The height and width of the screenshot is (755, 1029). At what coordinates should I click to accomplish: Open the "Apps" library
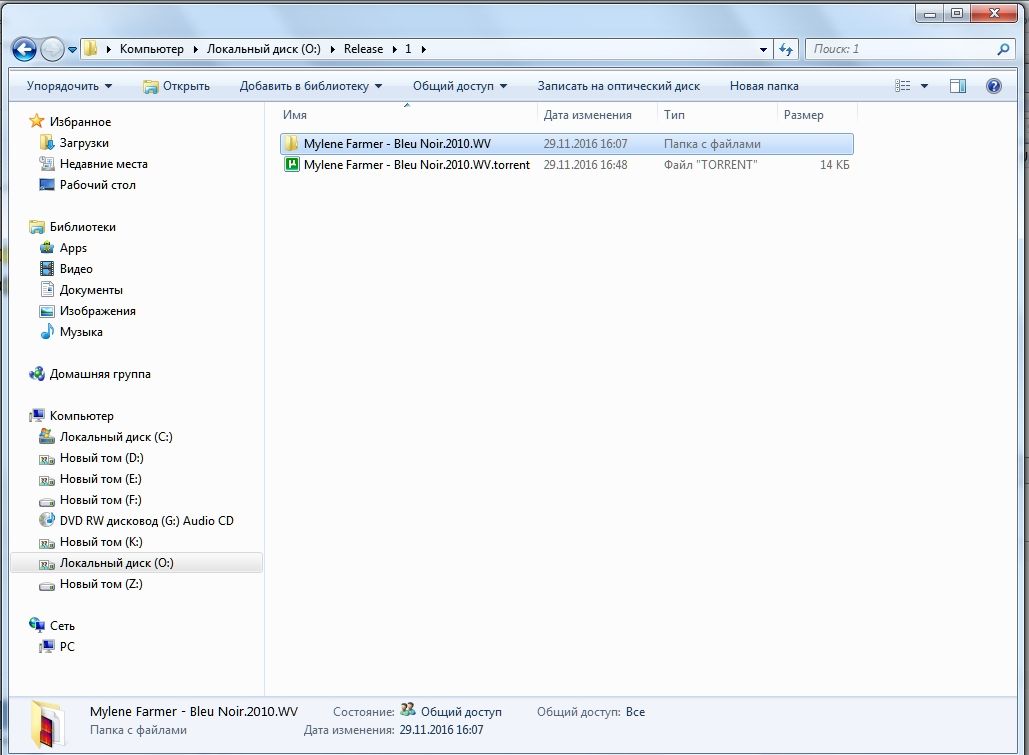[x=73, y=248]
